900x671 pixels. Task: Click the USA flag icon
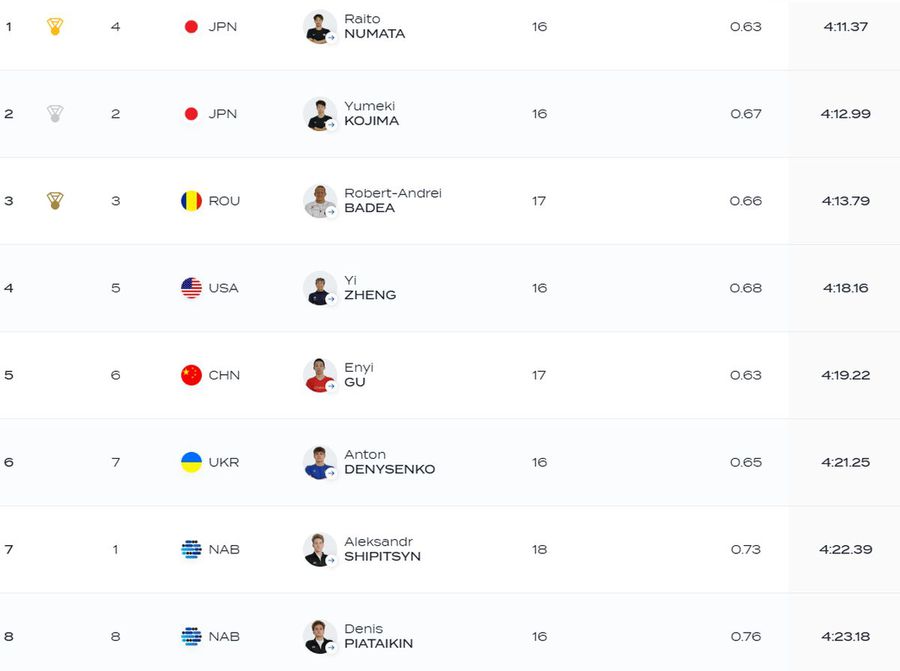[x=191, y=288]
